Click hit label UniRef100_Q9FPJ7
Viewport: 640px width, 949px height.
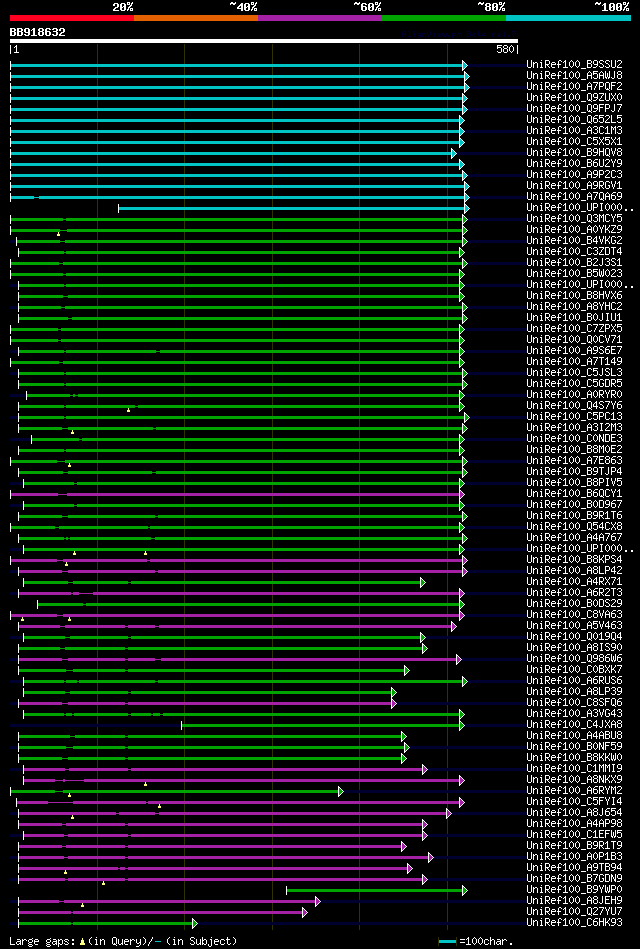pyautogui.click(x=574, y=109)
